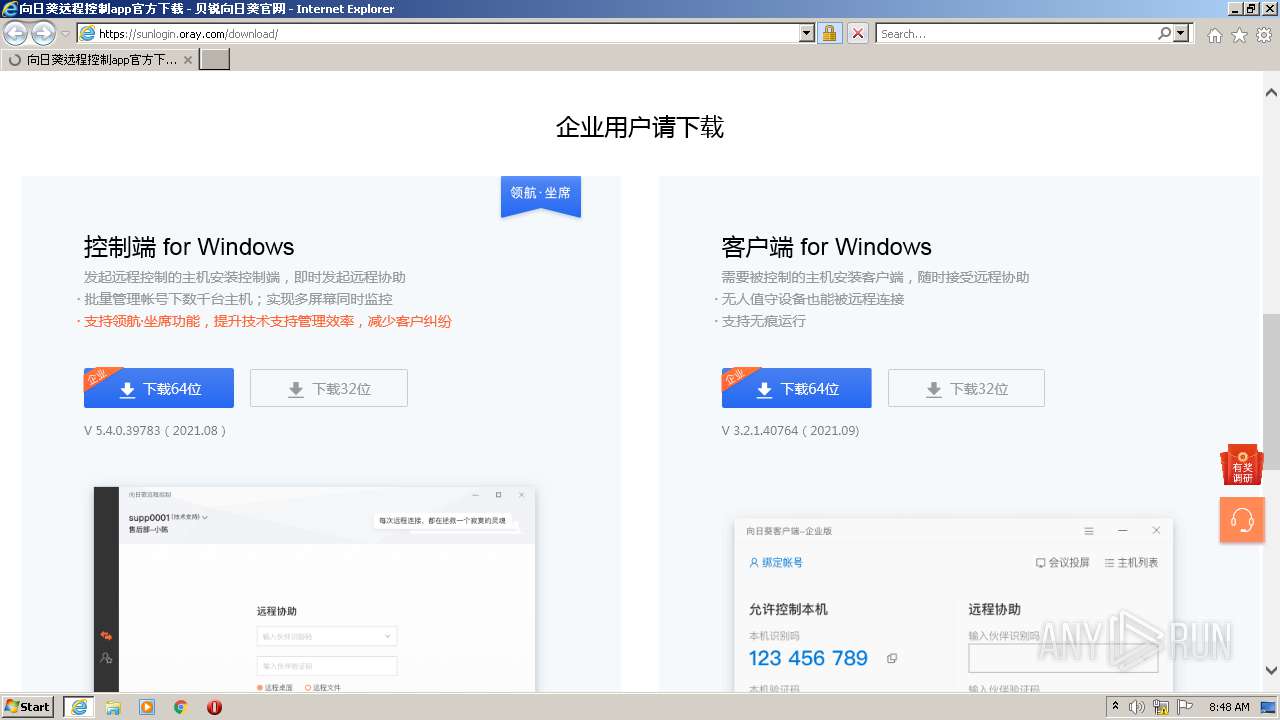Open the 有奖调研 red envelope icon
The height and width of the screenshot is (720, 1280).
click(x=1242, y=466)
